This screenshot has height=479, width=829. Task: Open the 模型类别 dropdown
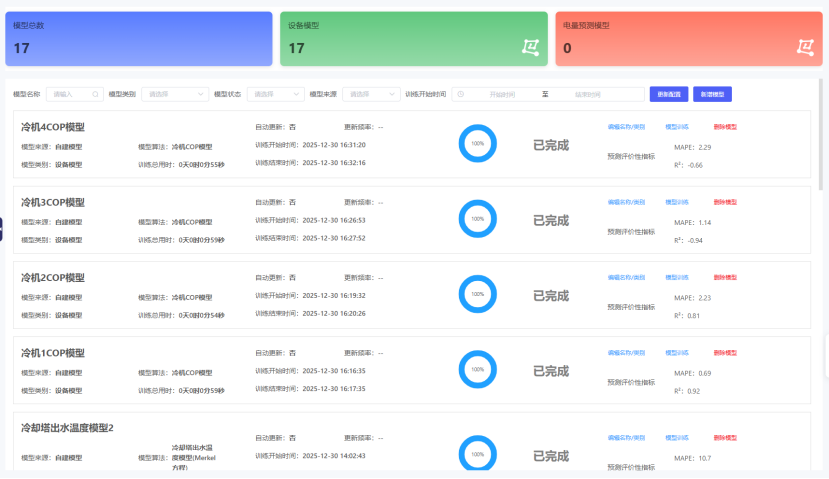point(175,95)
